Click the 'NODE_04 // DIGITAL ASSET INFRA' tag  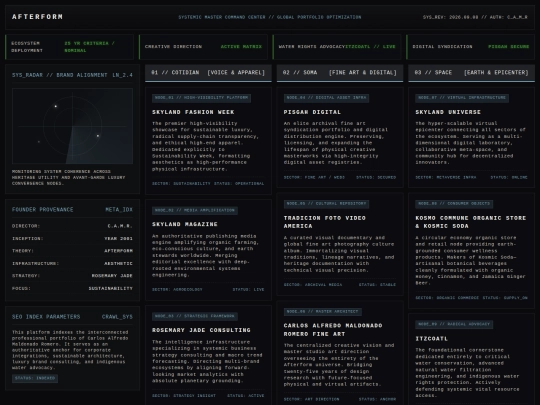point(326,98)
